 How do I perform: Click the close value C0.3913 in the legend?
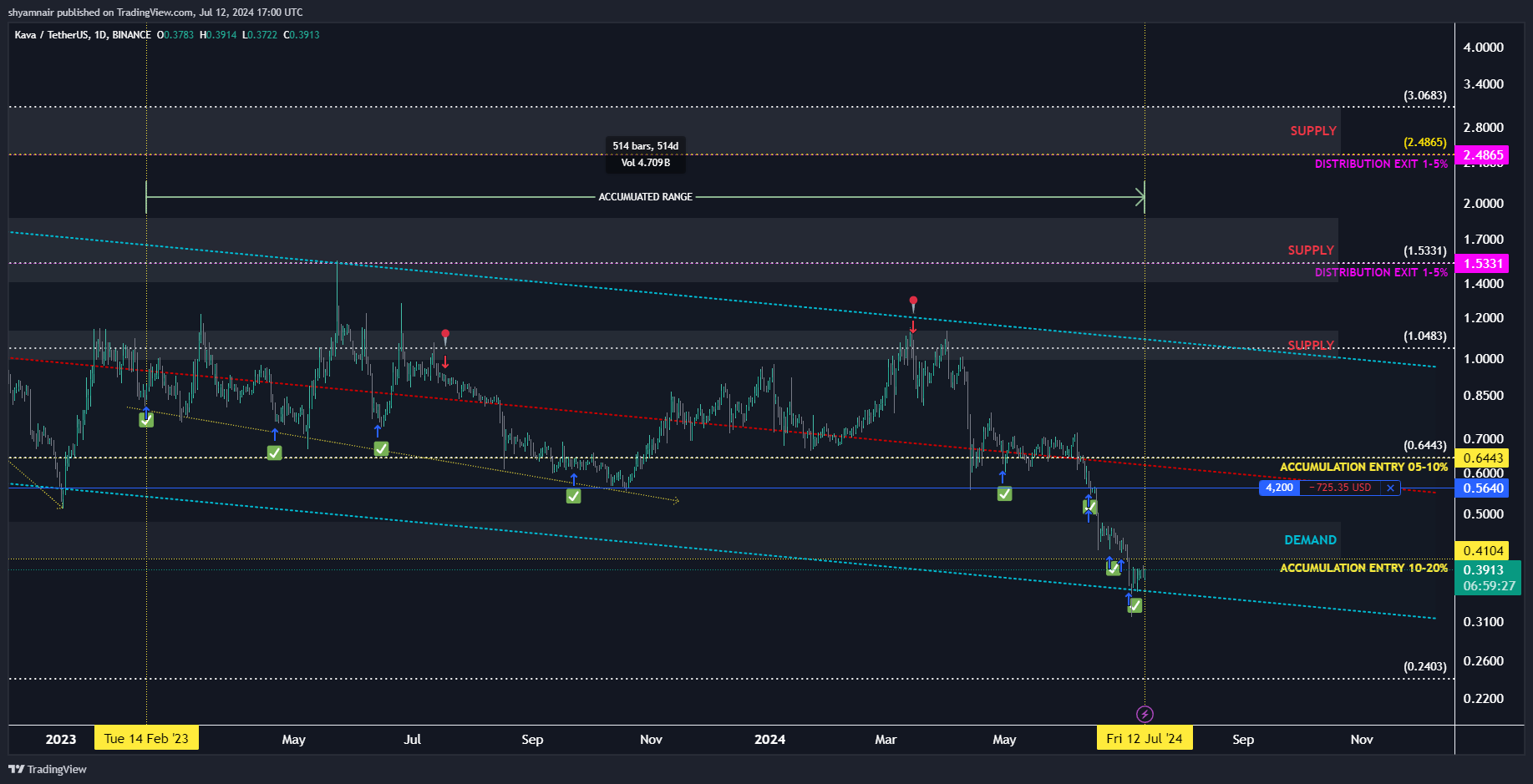click(x=302, y=34)
